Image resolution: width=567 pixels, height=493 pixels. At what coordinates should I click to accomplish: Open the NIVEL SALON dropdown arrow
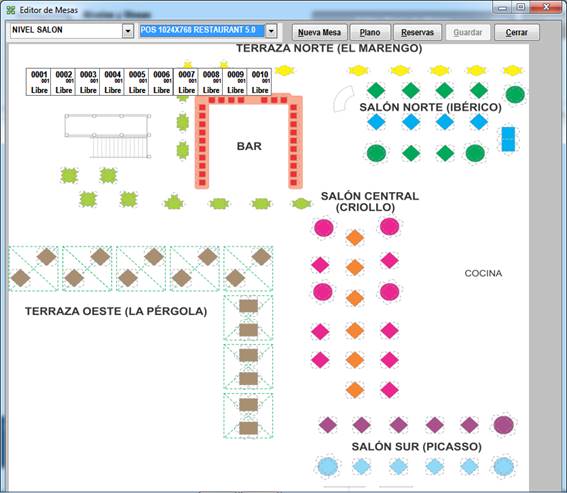click(128, 31)
